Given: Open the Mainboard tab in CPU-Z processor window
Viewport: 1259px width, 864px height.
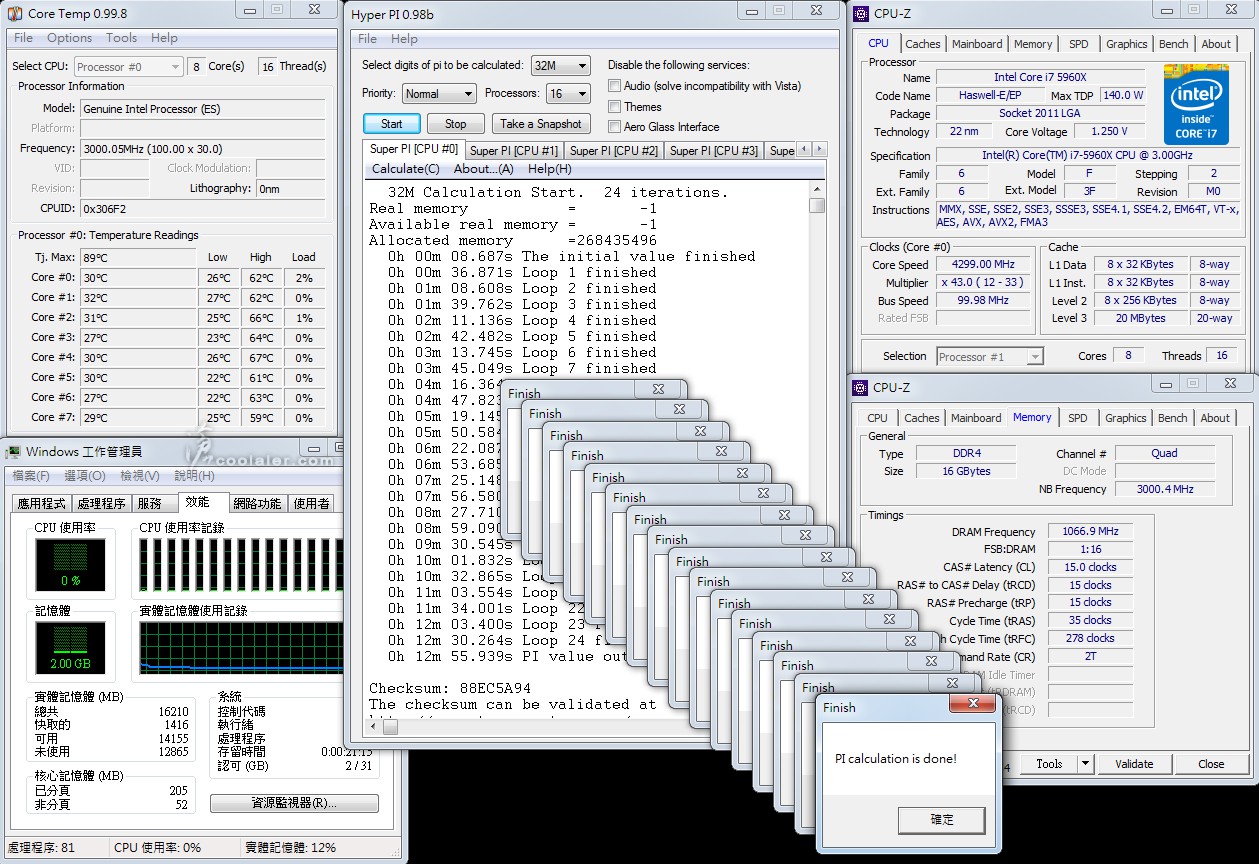Looking at the screenshot, I should 977,44.
